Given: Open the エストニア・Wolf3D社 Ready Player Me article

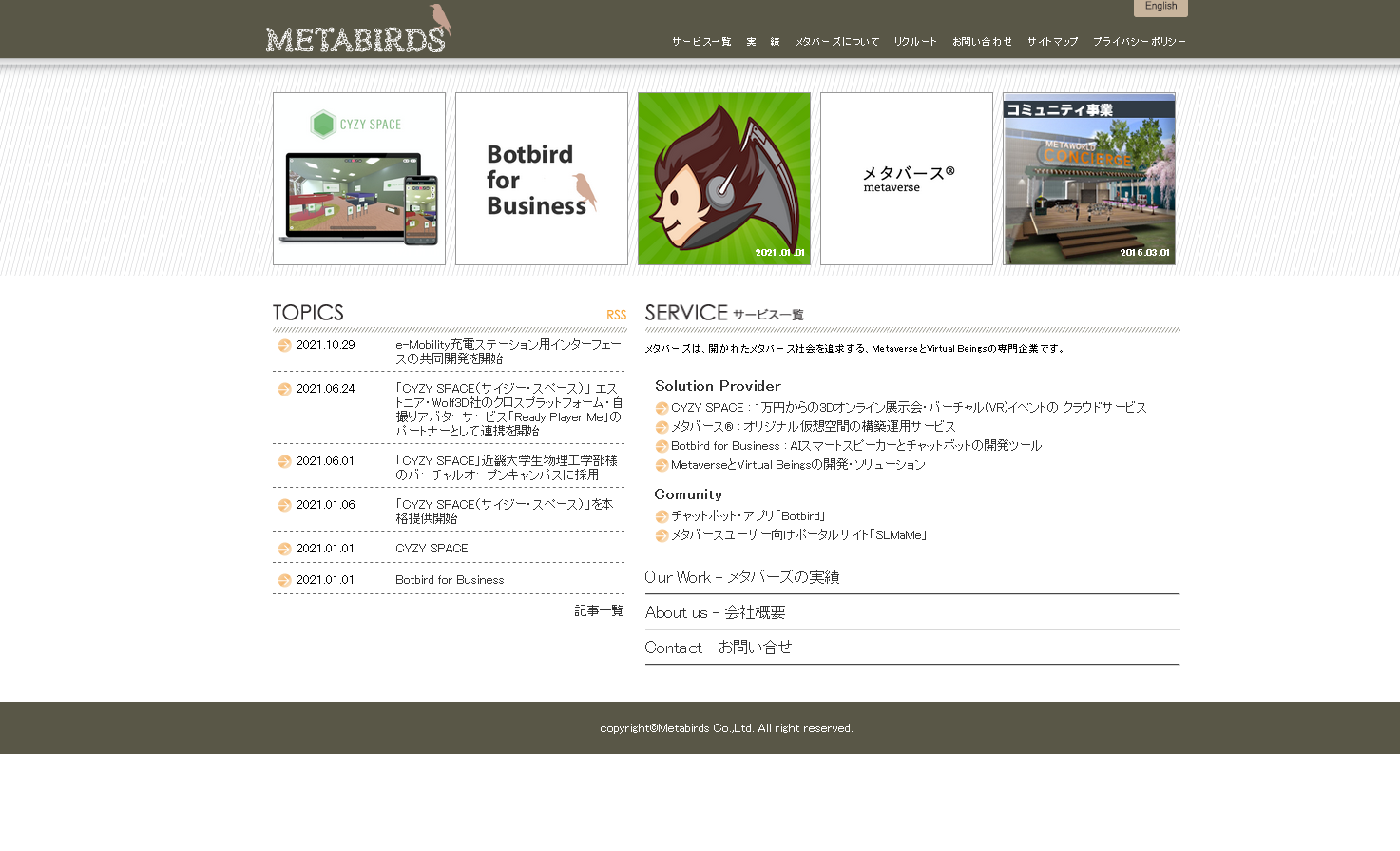Looking at the screenshot, I should pos(509,410).
